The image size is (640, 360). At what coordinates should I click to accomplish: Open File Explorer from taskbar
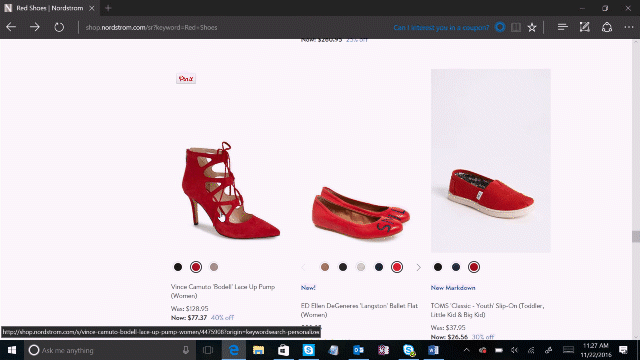(258, 350)
